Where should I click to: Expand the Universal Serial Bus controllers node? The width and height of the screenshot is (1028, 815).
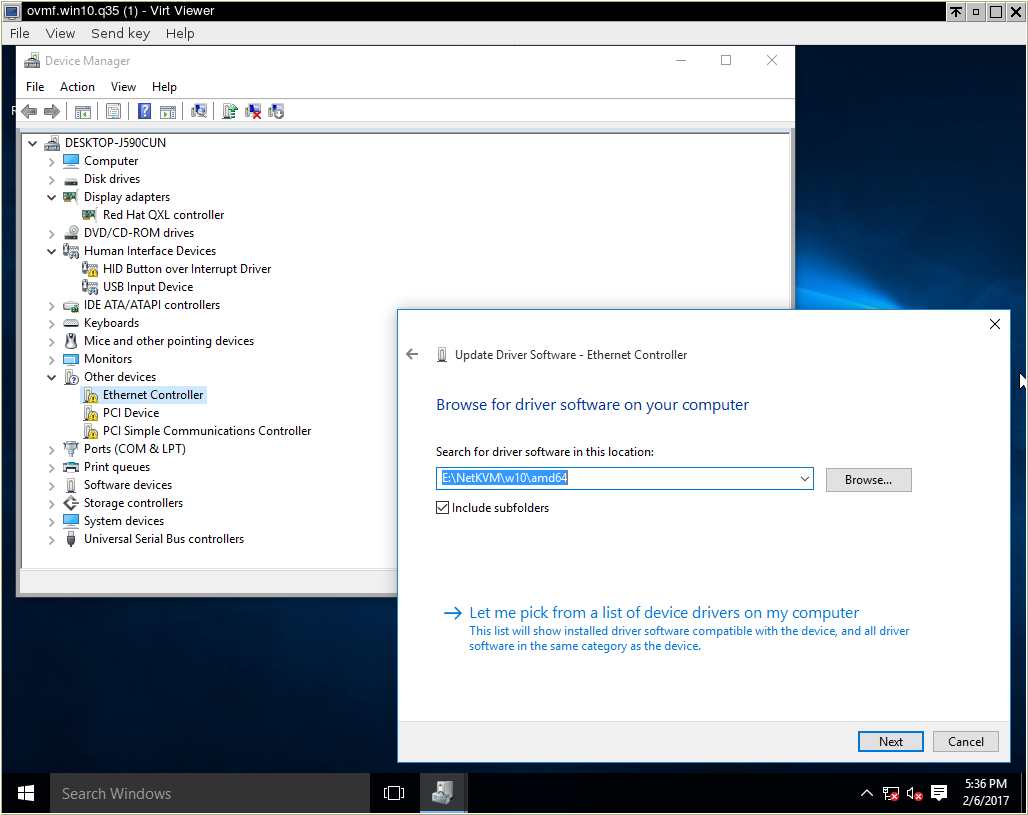(x=51, y=539)
